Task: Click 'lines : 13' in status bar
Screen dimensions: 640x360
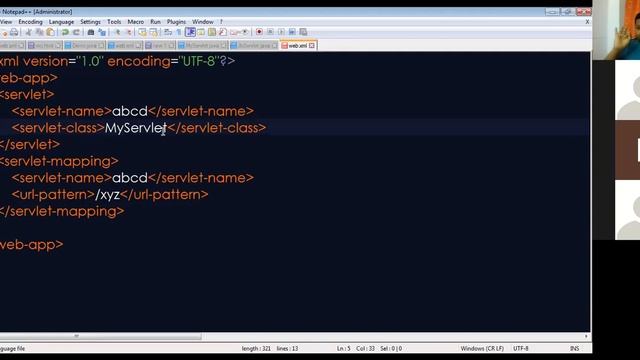Action: (x=287, y=349)
